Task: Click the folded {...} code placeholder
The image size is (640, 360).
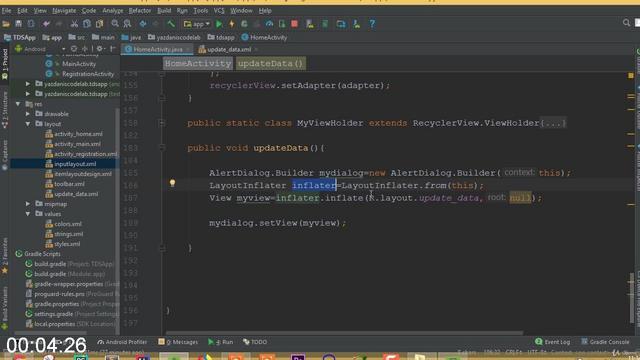Action: point(553,123)
